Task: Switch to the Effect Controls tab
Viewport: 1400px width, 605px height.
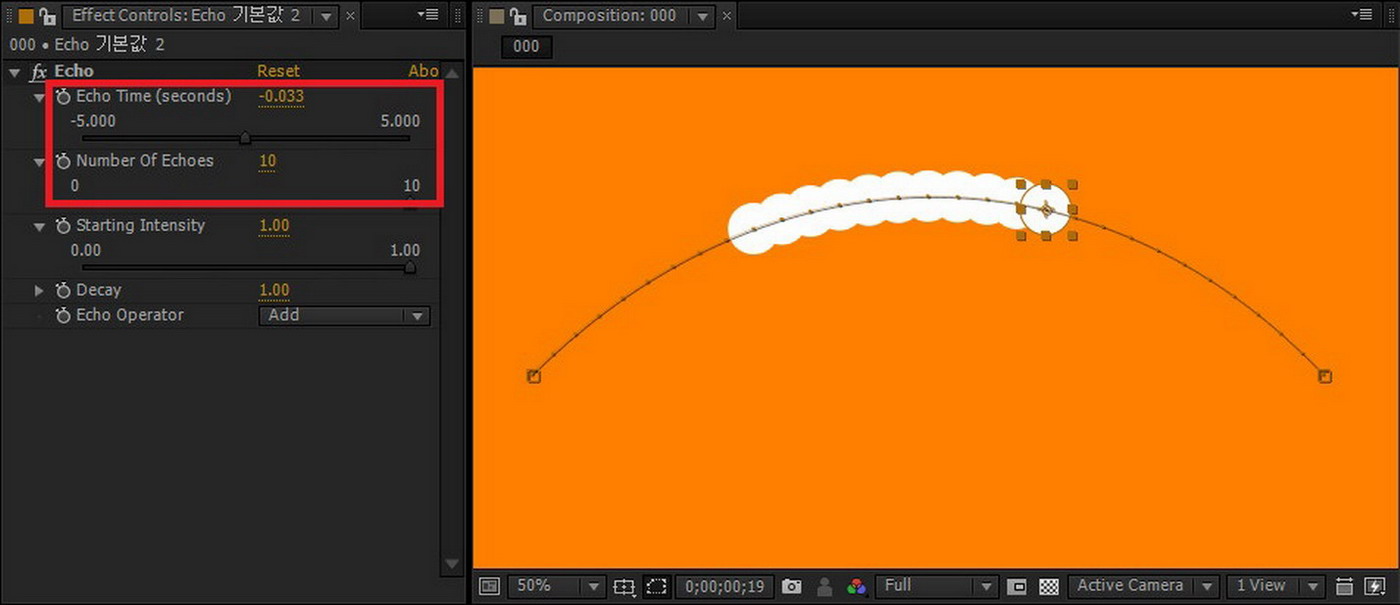Action: (185, 16)
